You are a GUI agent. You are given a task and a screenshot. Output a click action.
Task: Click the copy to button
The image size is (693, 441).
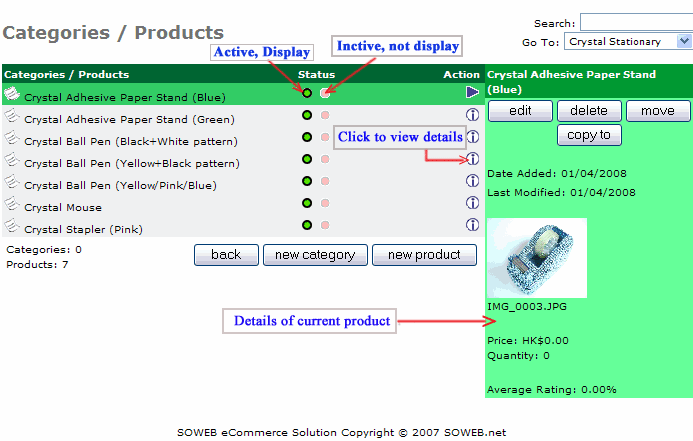point(589,135)
